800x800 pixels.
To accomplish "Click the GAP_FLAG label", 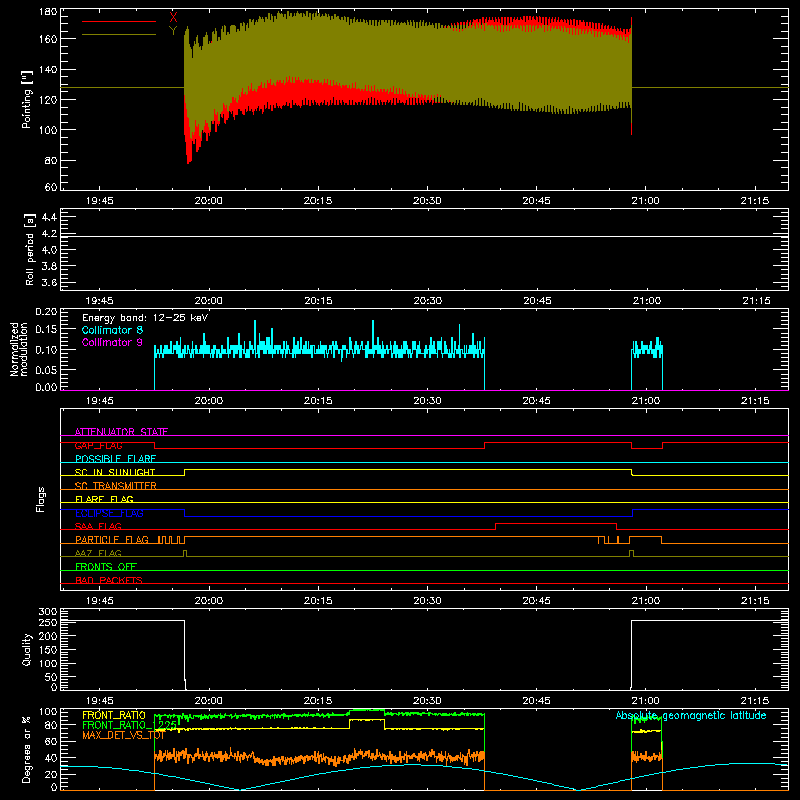I will coord(98,445).
